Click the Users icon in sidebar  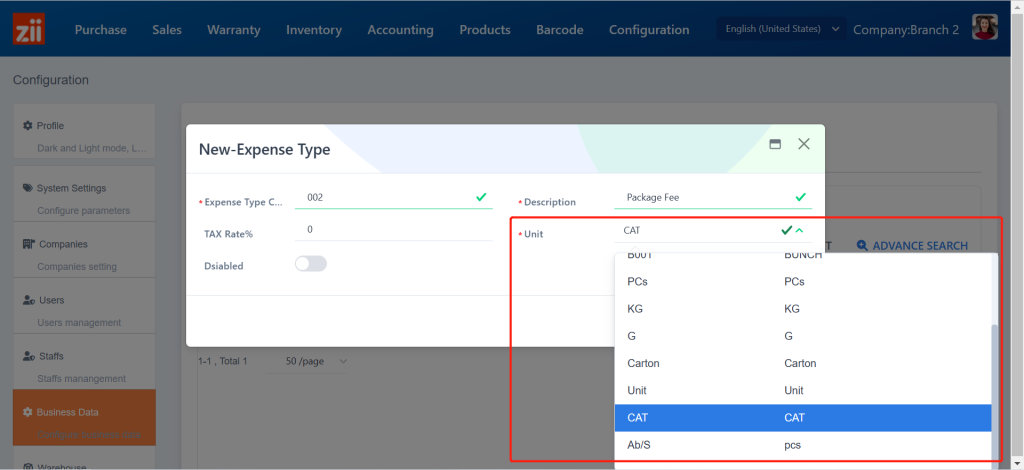tap(29, 300)
